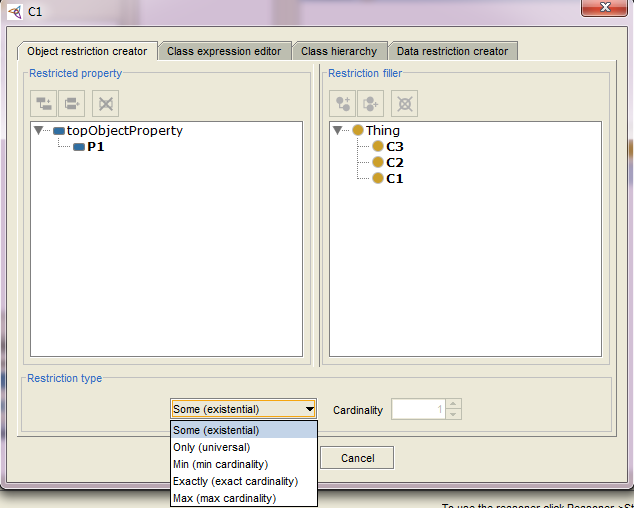Collapse the topObjectProperty tree node
Image resolution: width=634 pixels, height=508 pixels.
39,131
